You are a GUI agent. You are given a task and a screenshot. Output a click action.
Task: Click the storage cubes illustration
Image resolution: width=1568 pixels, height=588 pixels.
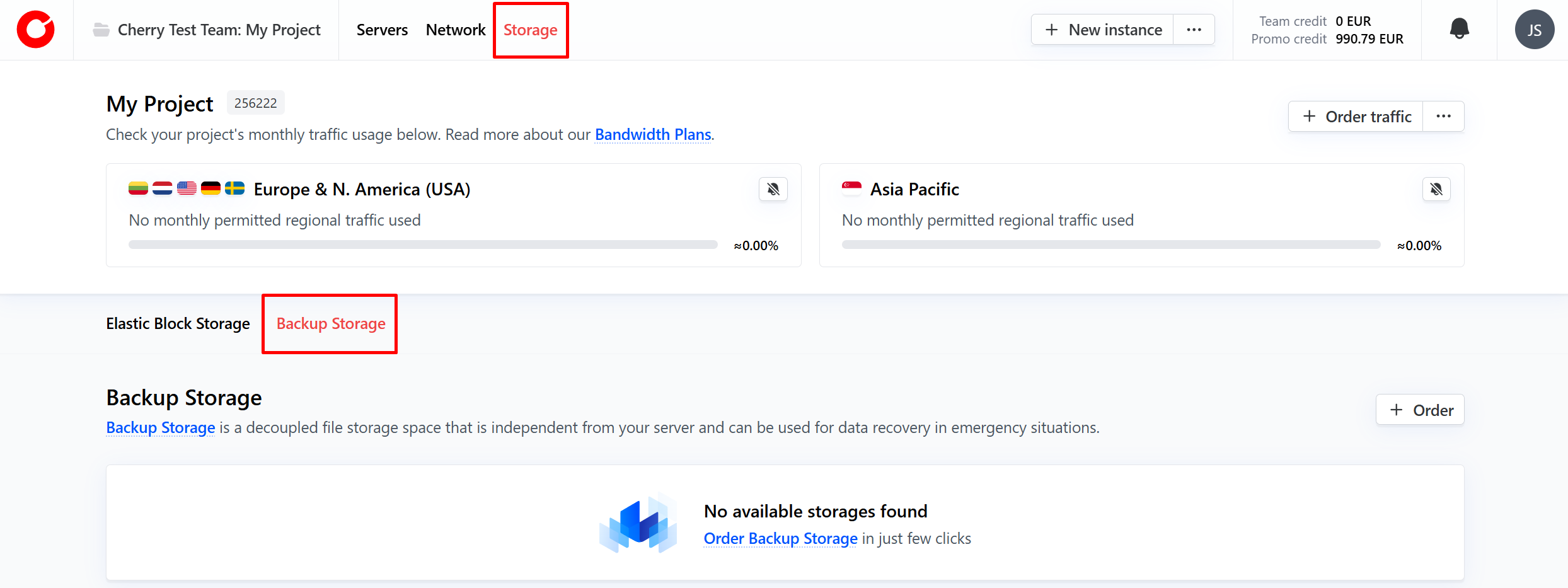point(638,523)
